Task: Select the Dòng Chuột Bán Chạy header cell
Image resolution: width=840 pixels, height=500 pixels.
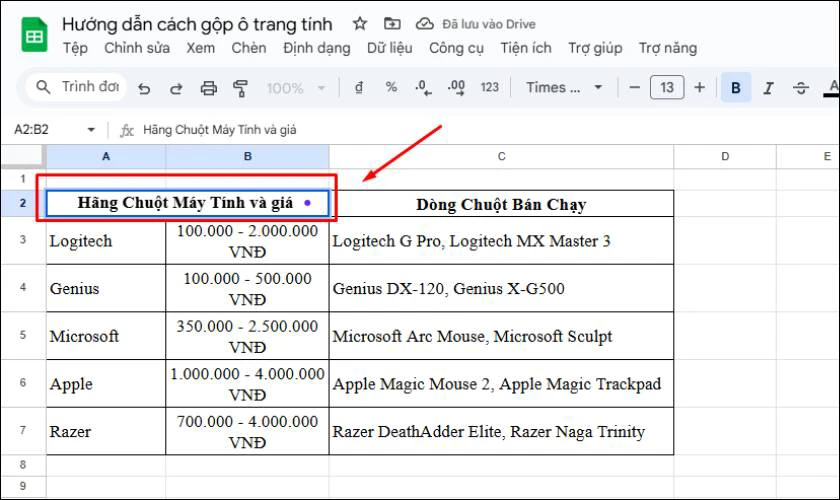Action: coord(501,204)
